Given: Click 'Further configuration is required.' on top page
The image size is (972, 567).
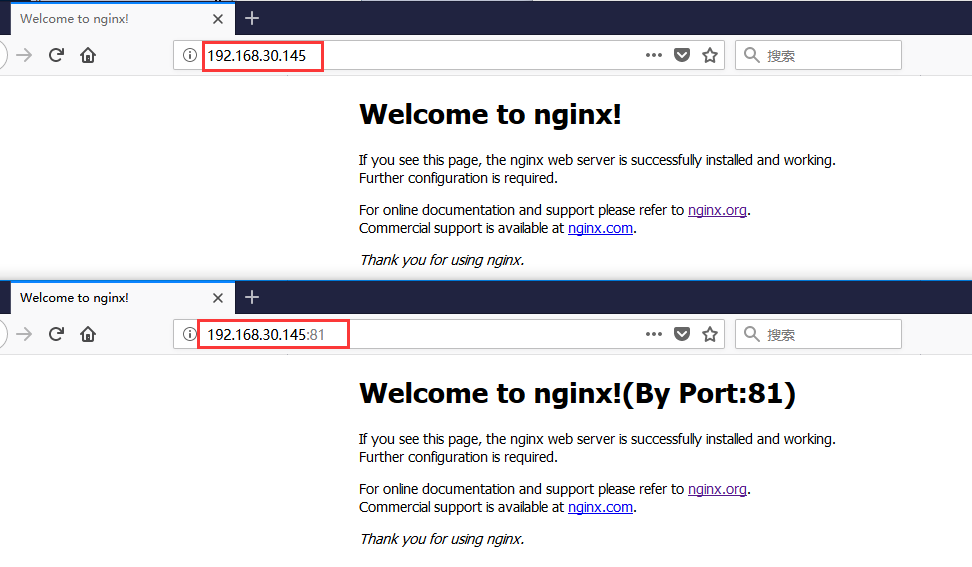Looking at the screenshot, I should tap(458, 178).
